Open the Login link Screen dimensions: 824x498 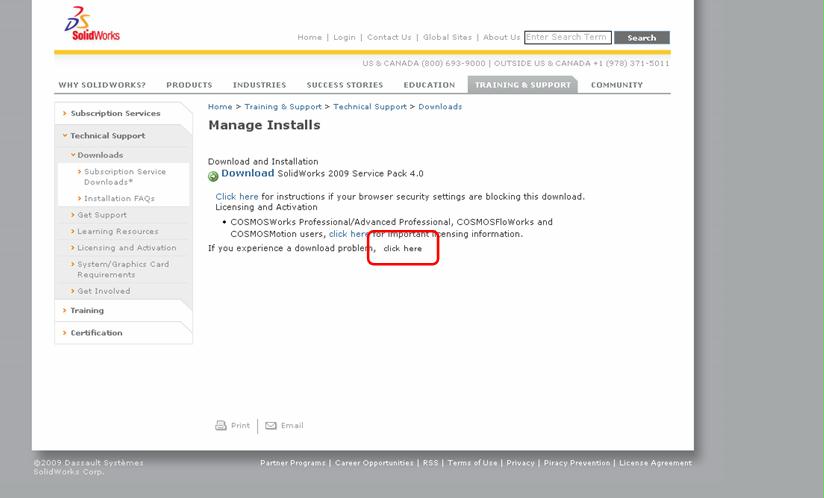pos(344,37)
